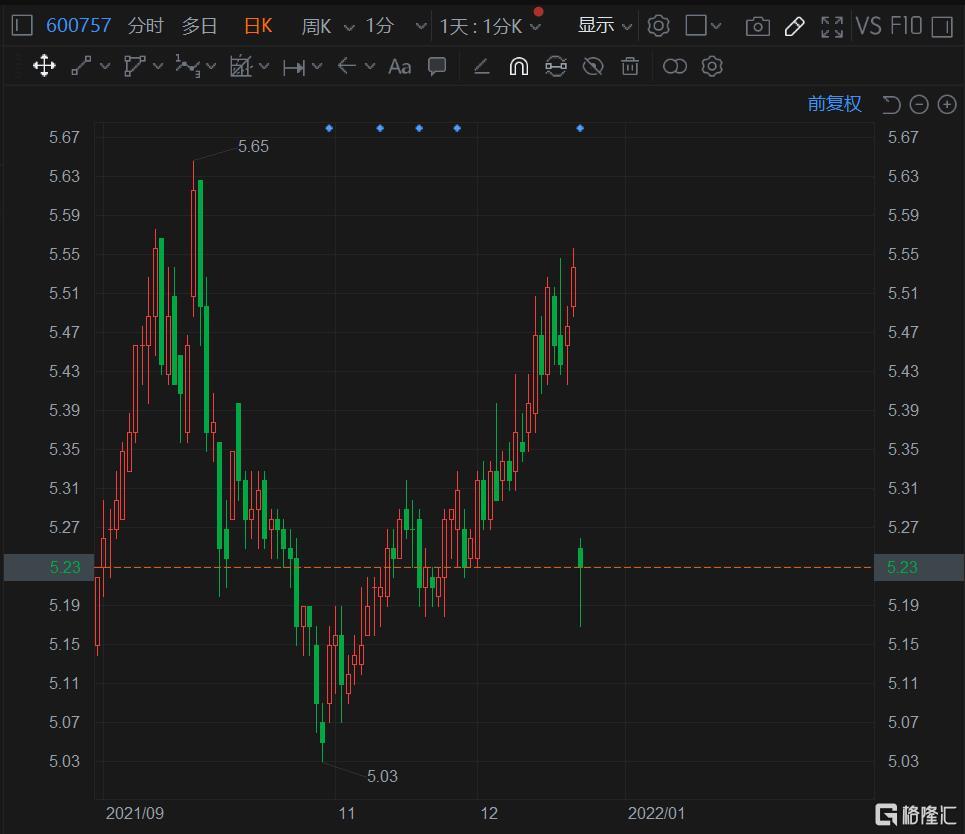Toggle the magnet snap mode
The width and height of the screenshot is (965, 834).
point(519,66)
